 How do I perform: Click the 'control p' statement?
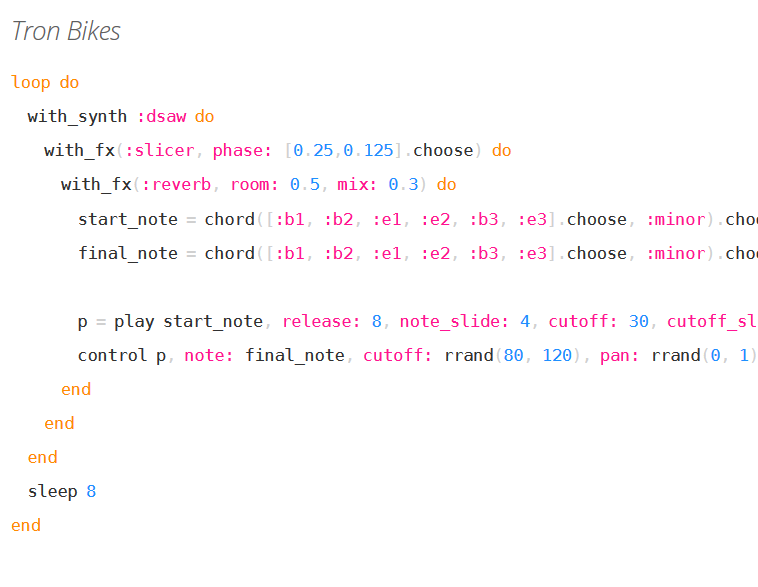[122, 355]
